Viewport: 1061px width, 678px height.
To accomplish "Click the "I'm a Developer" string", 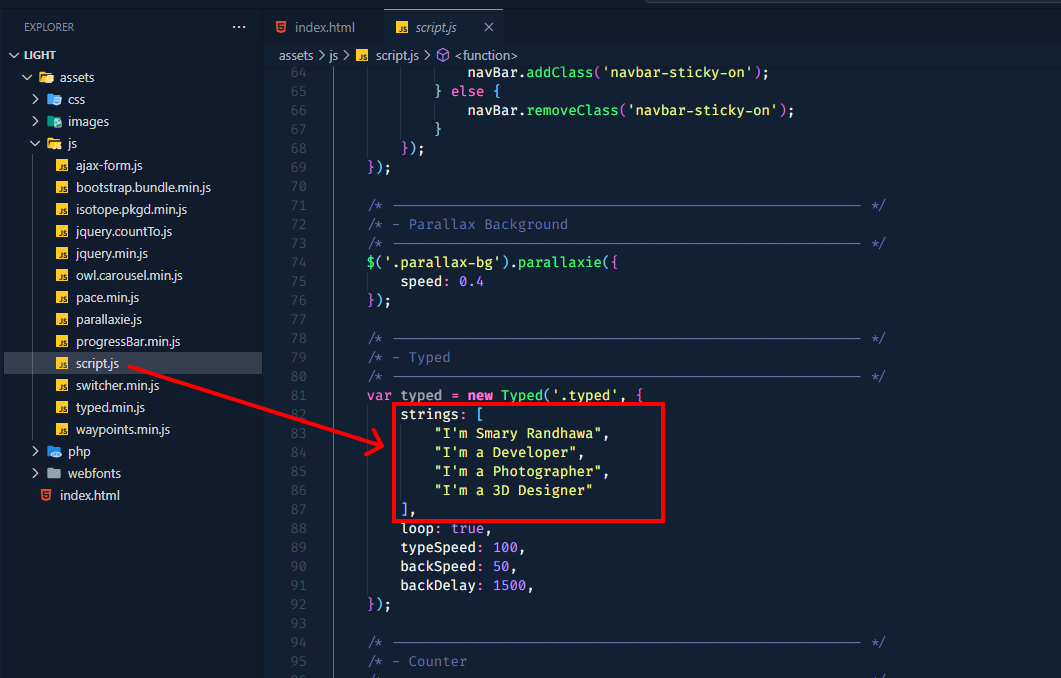I will (505, 453).
